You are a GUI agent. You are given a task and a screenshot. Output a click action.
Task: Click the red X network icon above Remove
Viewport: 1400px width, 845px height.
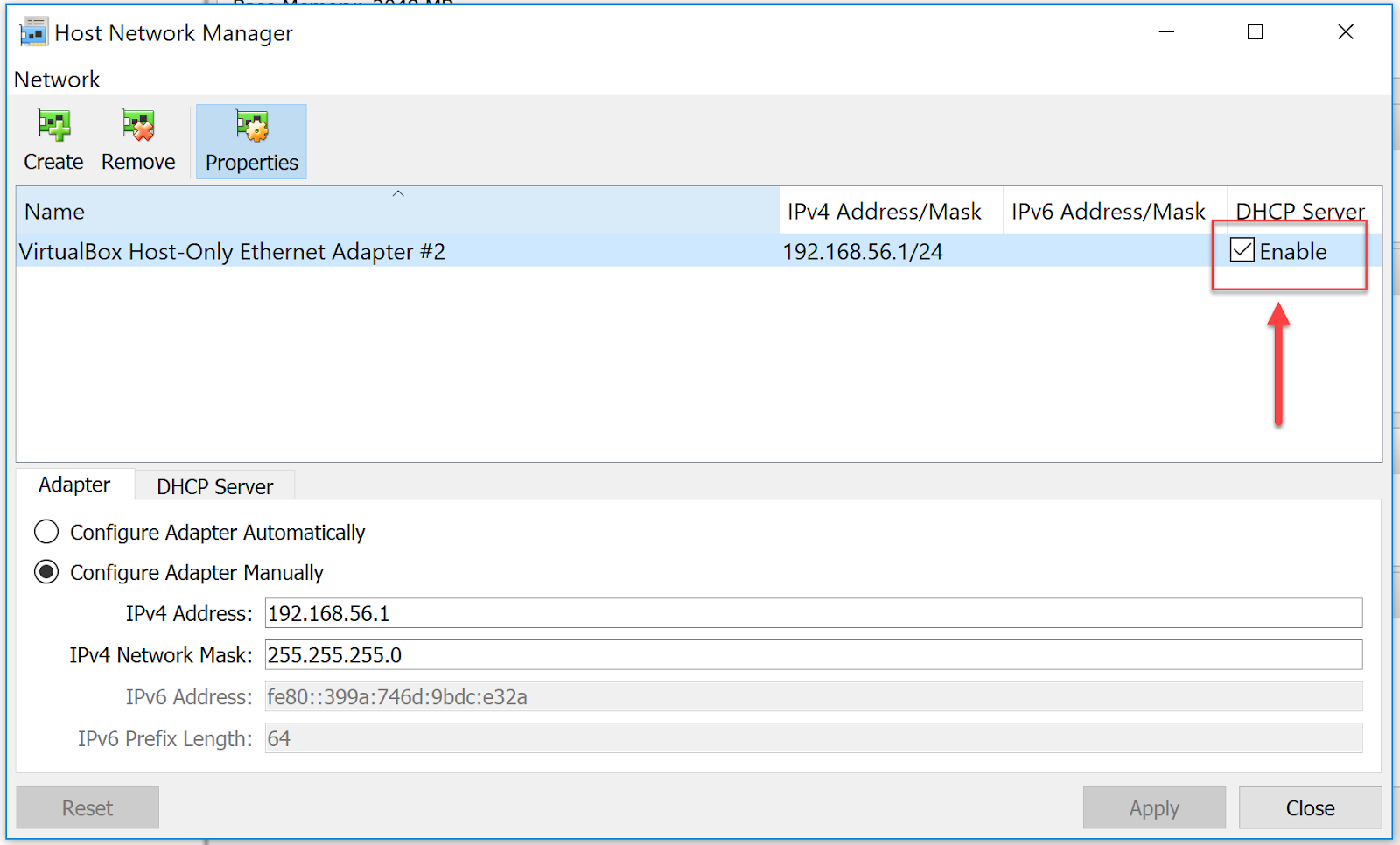click(x=136, y=124)
